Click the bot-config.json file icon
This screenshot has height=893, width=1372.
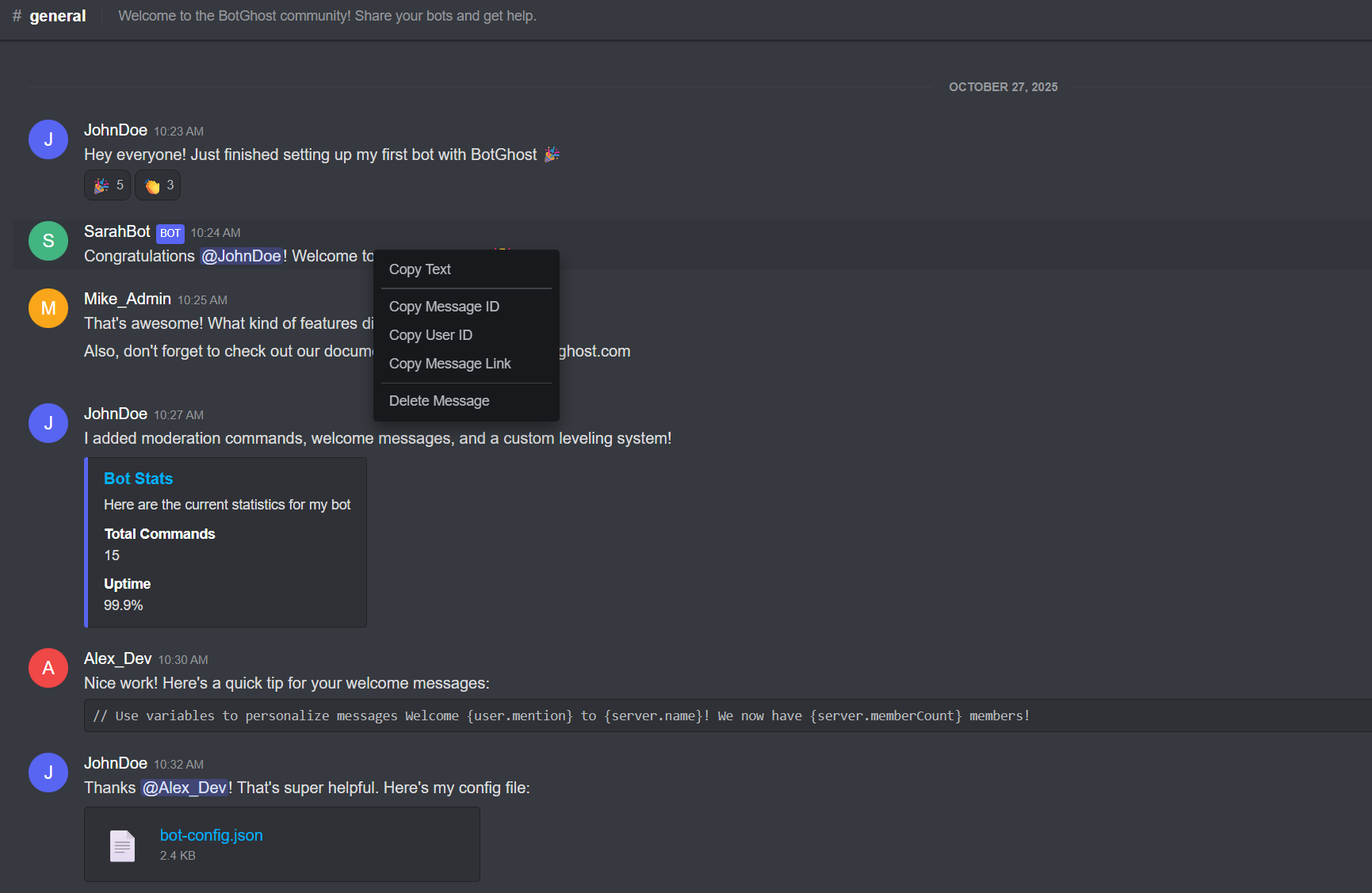point(122,845)
